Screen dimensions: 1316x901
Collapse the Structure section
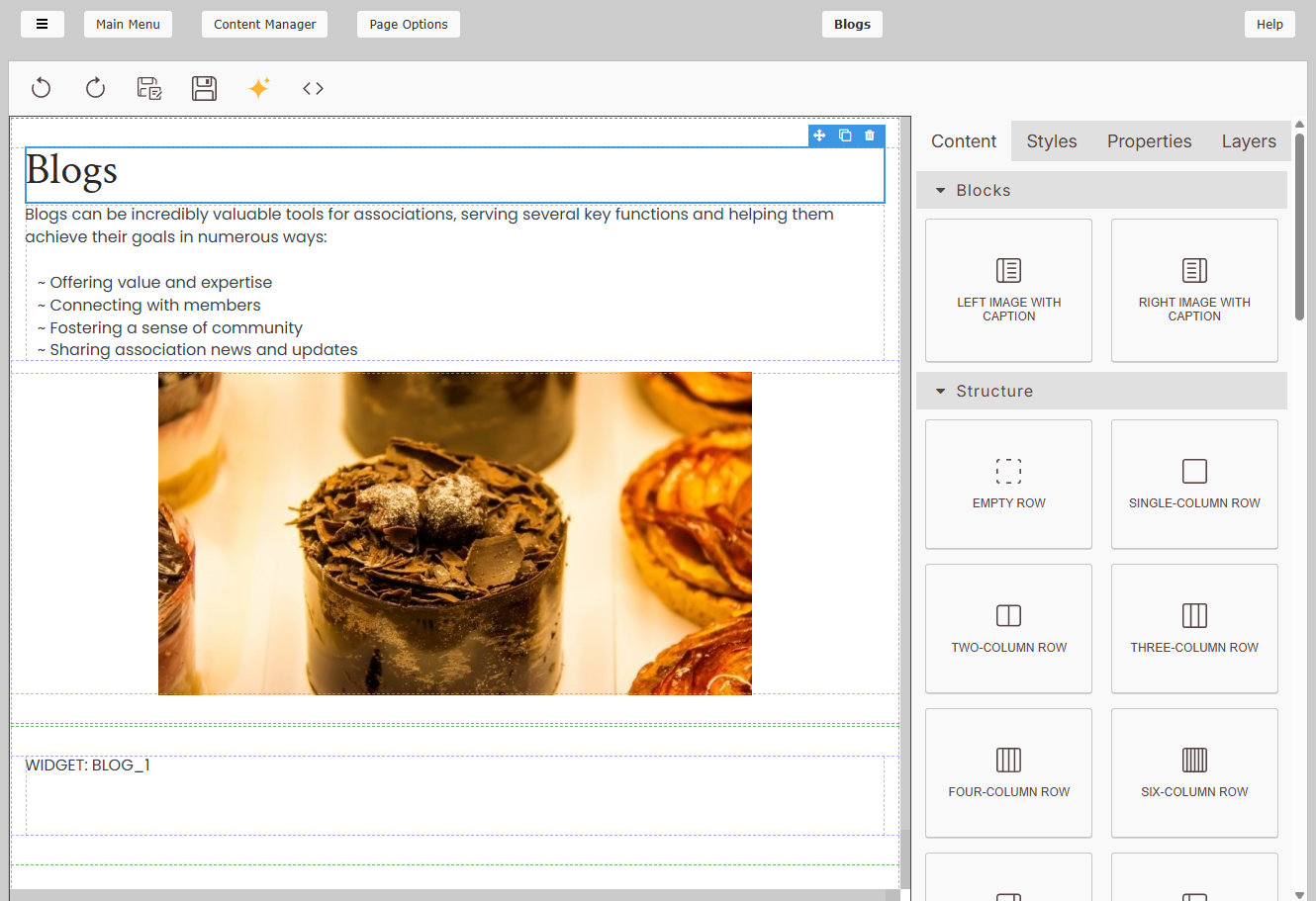coord(1101,391)
